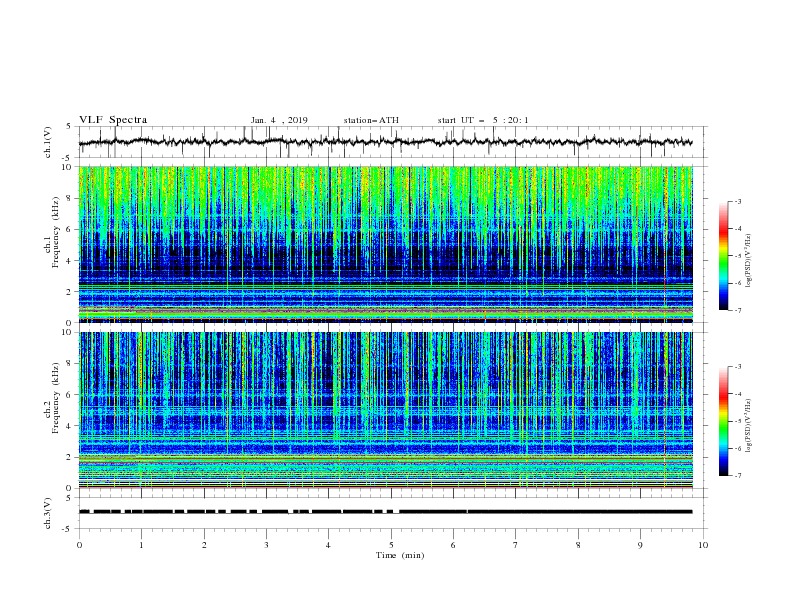
Task: Select the "ch.3(V)" axis label
Action: click(48, 513)
